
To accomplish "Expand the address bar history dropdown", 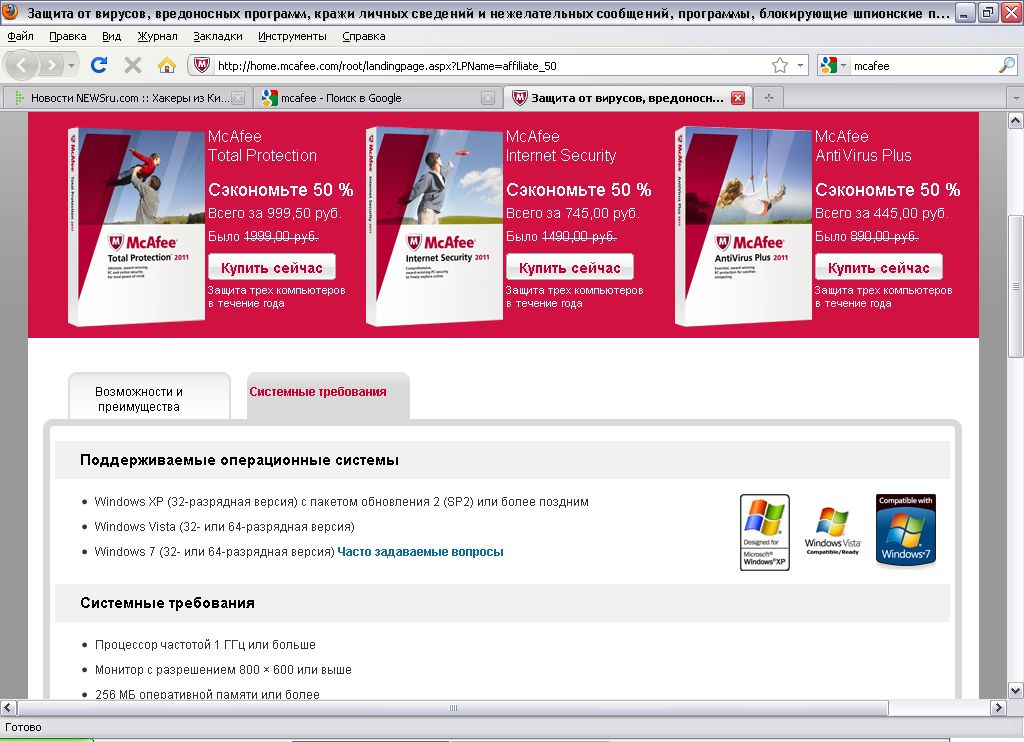I will coord(800,65).
